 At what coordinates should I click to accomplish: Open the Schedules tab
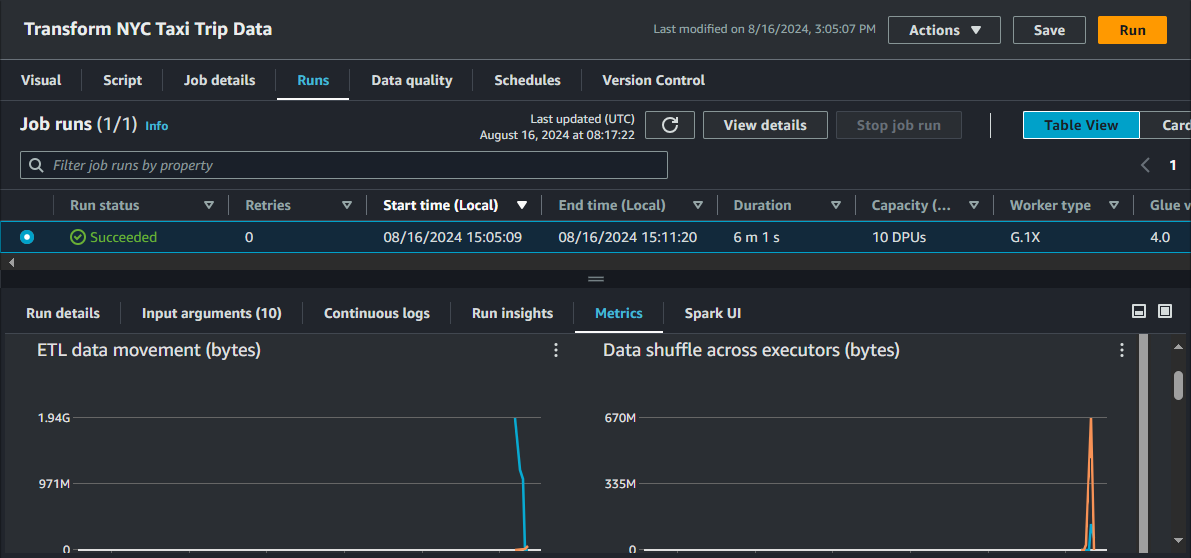point(527,80)
